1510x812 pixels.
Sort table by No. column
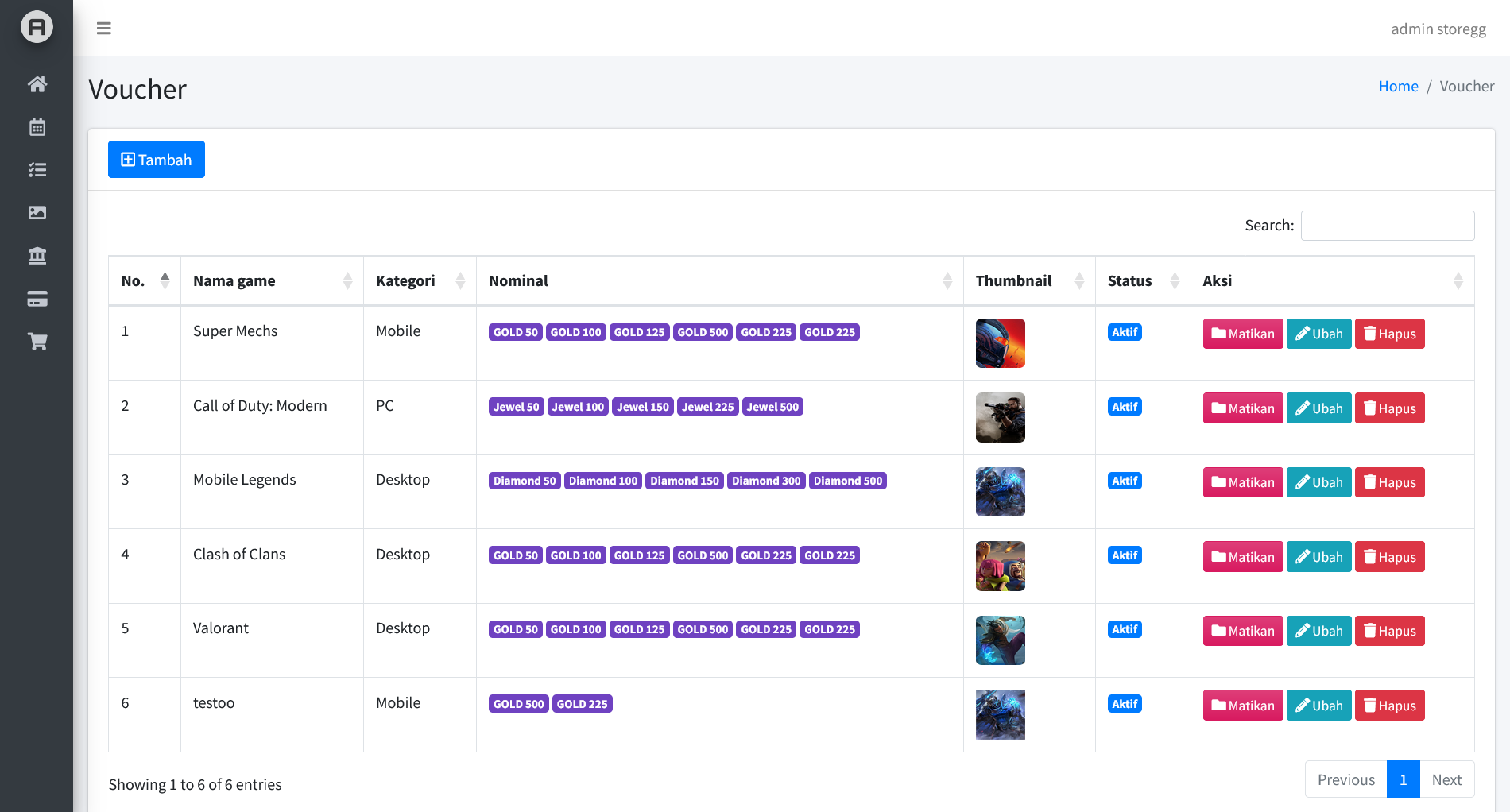[x=145, y=280]
